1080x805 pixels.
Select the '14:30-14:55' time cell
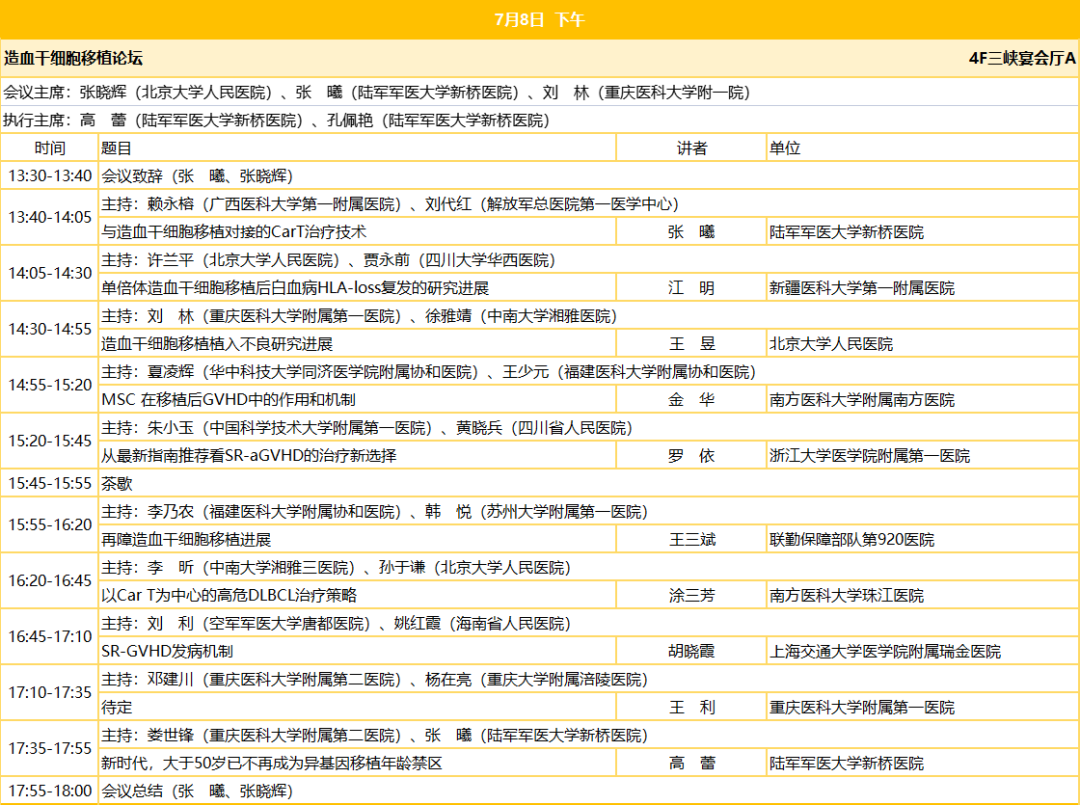[50, 329]
